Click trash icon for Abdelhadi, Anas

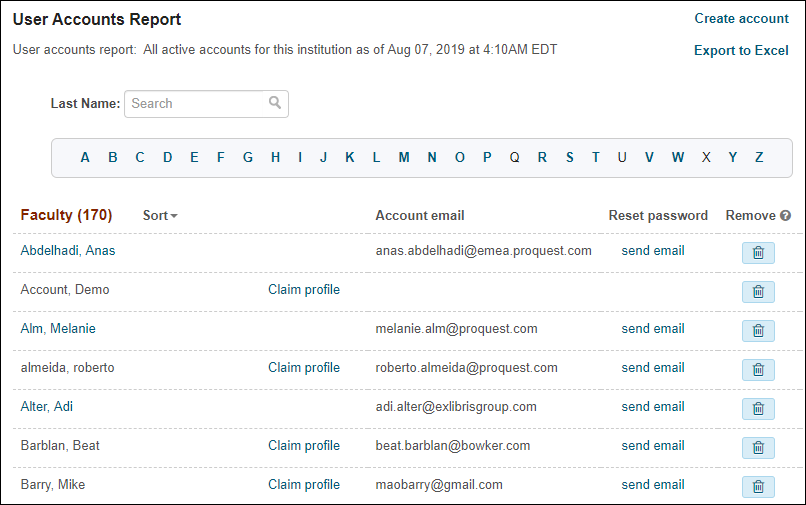tap(758, 253)
